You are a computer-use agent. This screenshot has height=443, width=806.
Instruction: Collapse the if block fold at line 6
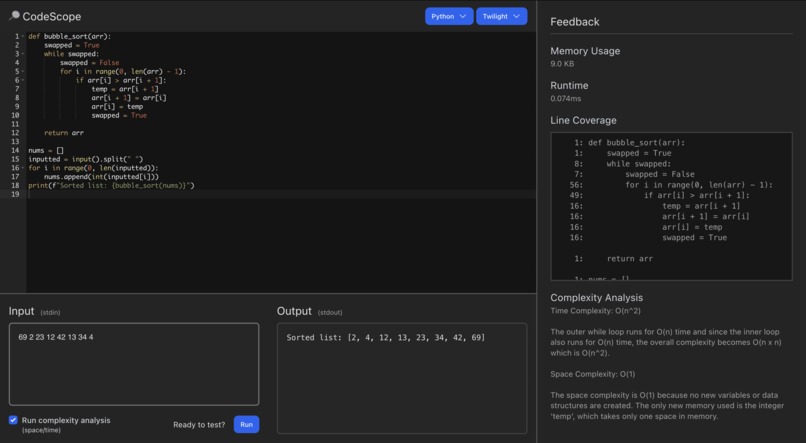[23, 80]
